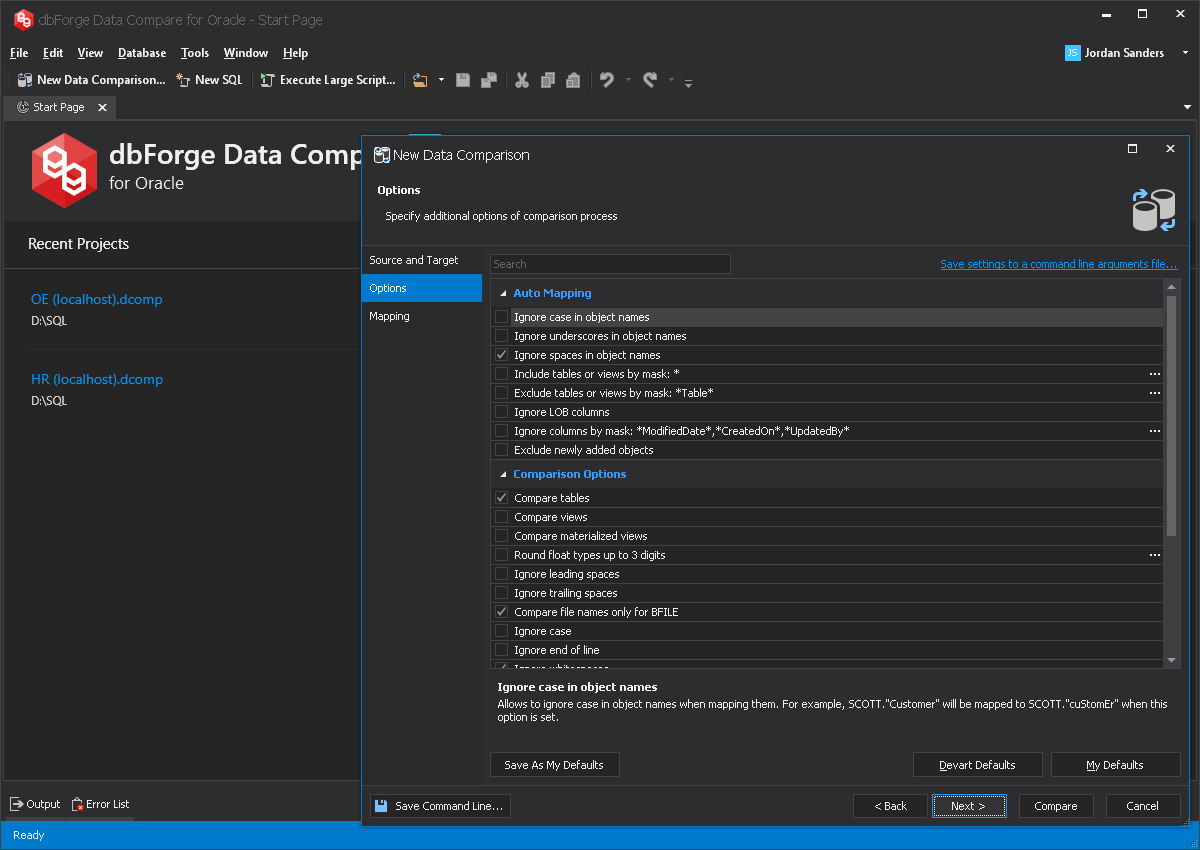Click the Save icon in toolbar
This screenshot has width=1200, height=850.
point(463,80)
